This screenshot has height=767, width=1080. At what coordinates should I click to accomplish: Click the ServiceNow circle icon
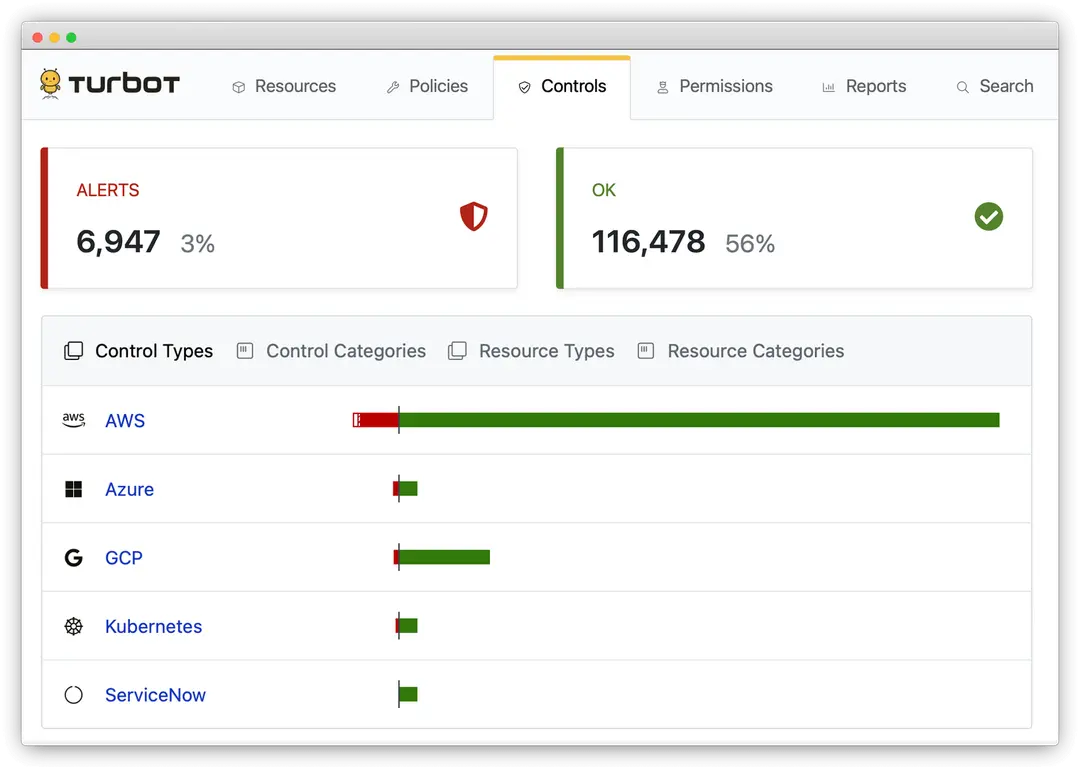(74, 695)
